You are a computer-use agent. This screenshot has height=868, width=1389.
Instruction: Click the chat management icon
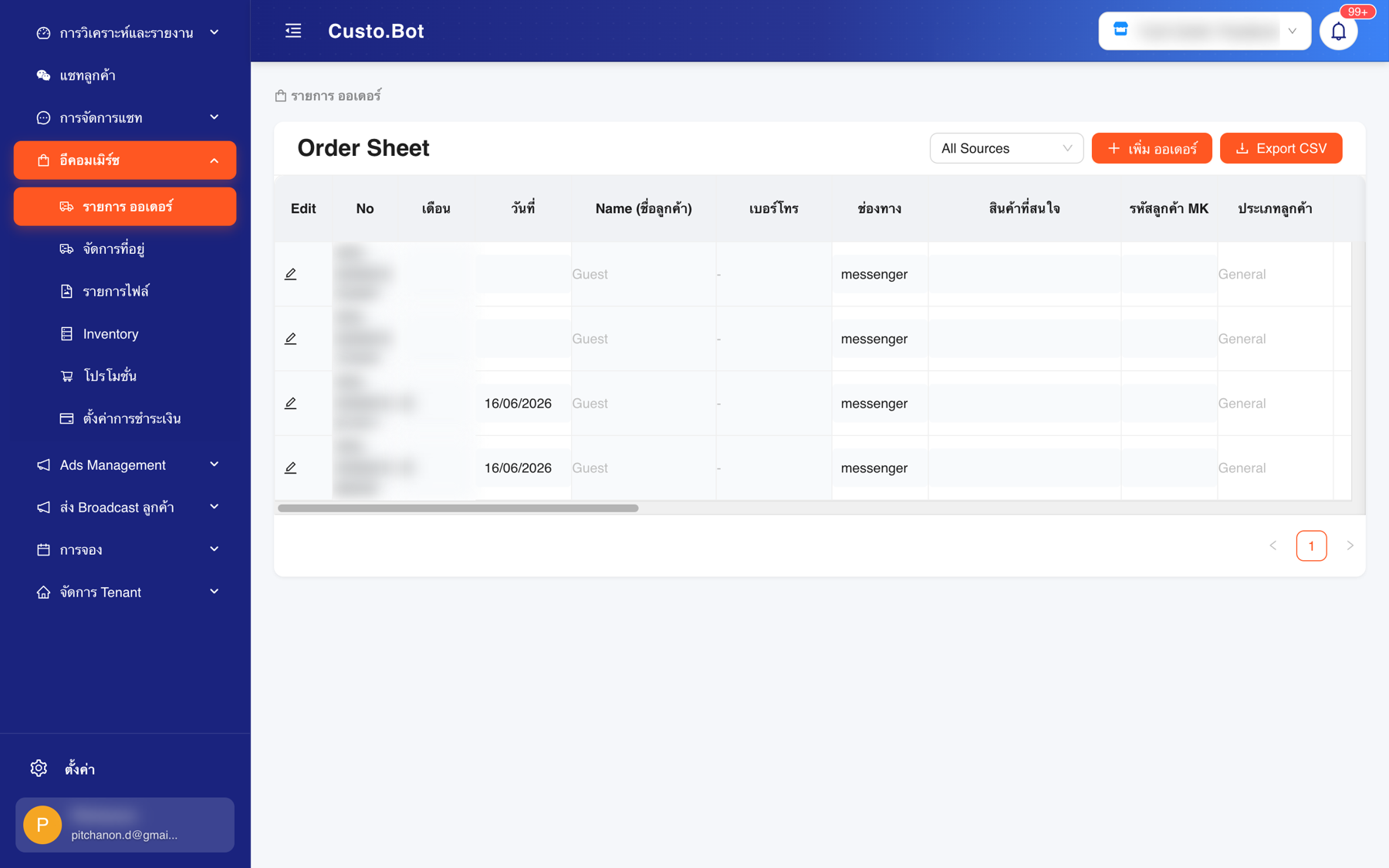(43, 118)
